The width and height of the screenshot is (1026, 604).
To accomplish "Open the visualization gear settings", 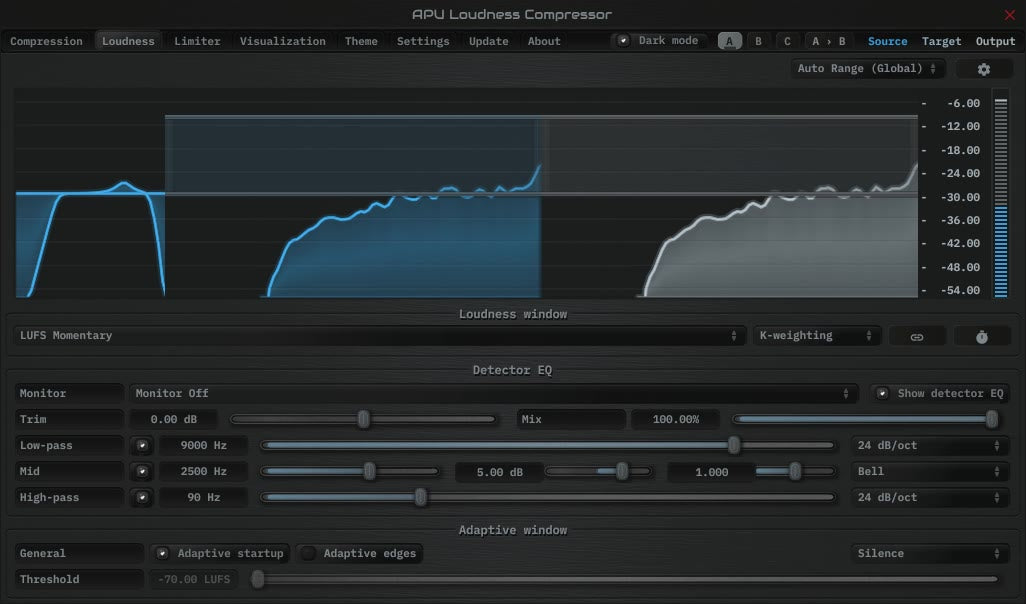I will [x=983, y=69].
